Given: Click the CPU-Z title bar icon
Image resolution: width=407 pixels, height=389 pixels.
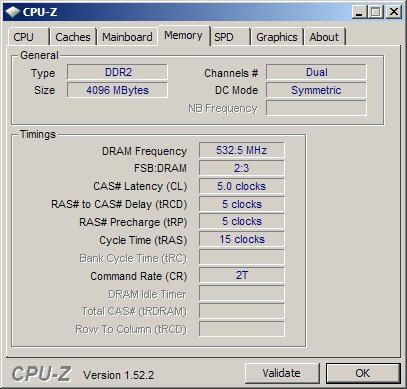Looking at the screenshot, I should click(13, 12).
